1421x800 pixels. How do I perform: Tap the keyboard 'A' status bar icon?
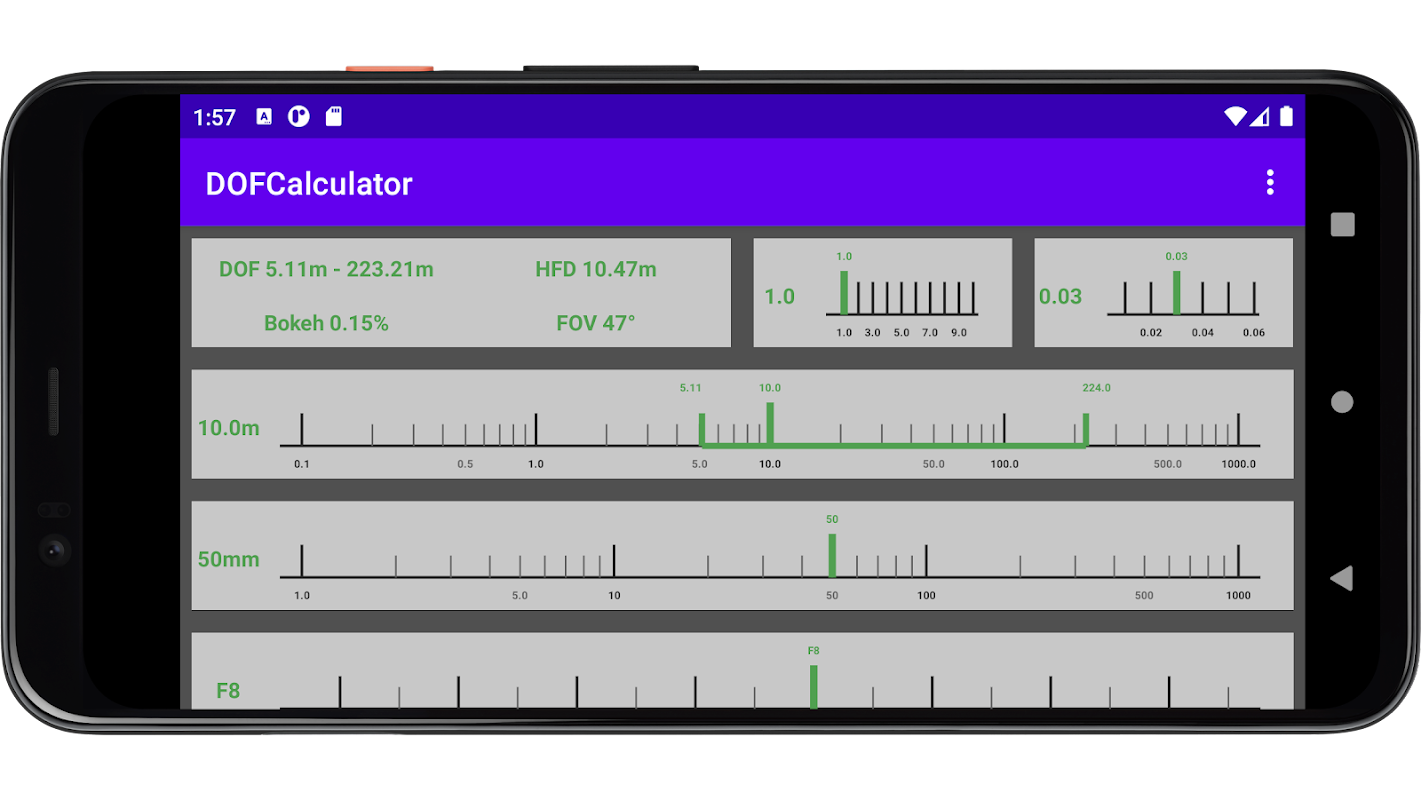pos(264,117)
